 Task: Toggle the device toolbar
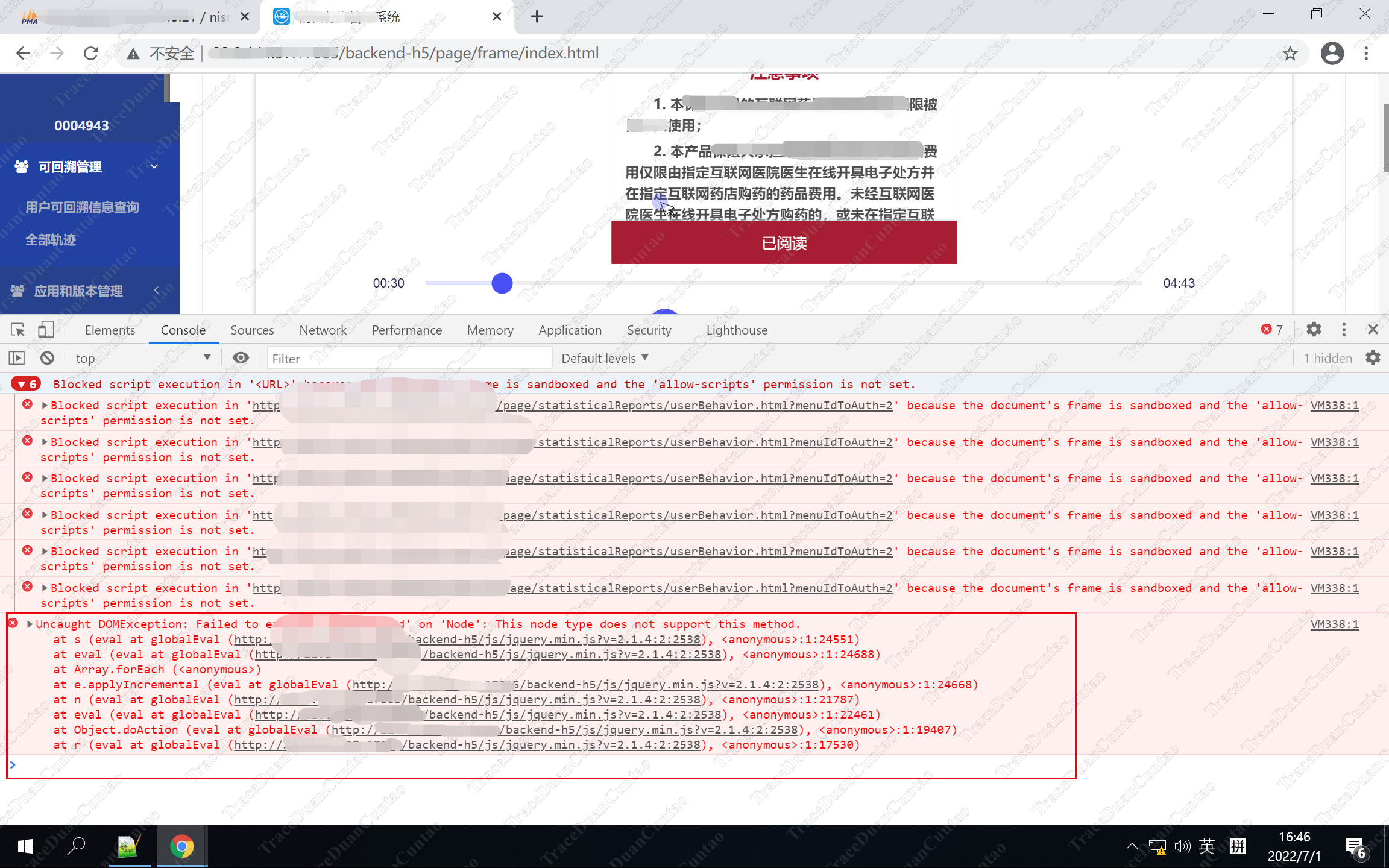pos(46,329)
